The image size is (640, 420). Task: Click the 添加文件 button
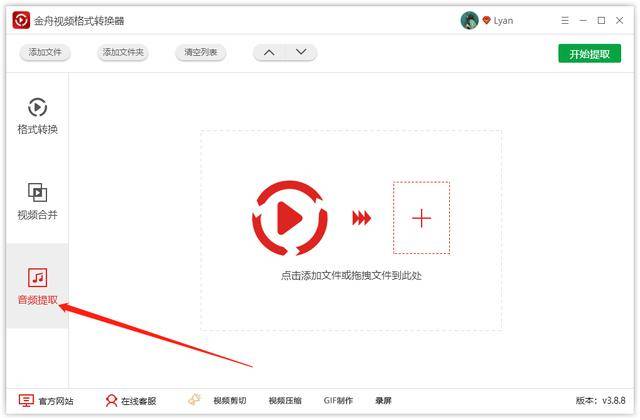(x=46, y=53)
